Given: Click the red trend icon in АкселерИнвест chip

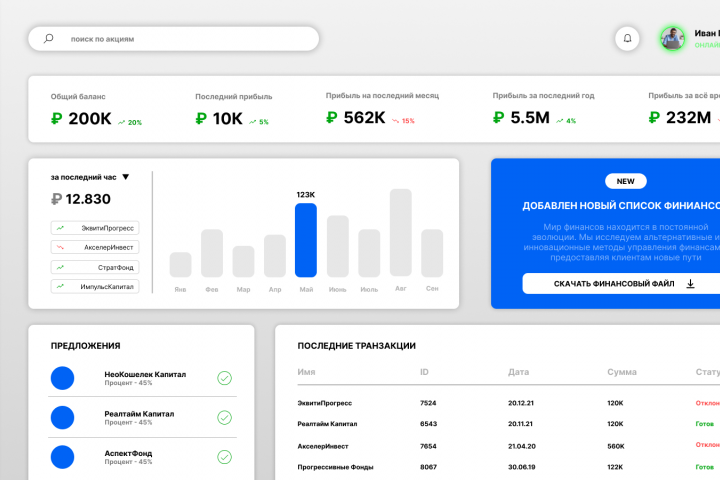Looking at the screenshot, I should tap(60, 247).
